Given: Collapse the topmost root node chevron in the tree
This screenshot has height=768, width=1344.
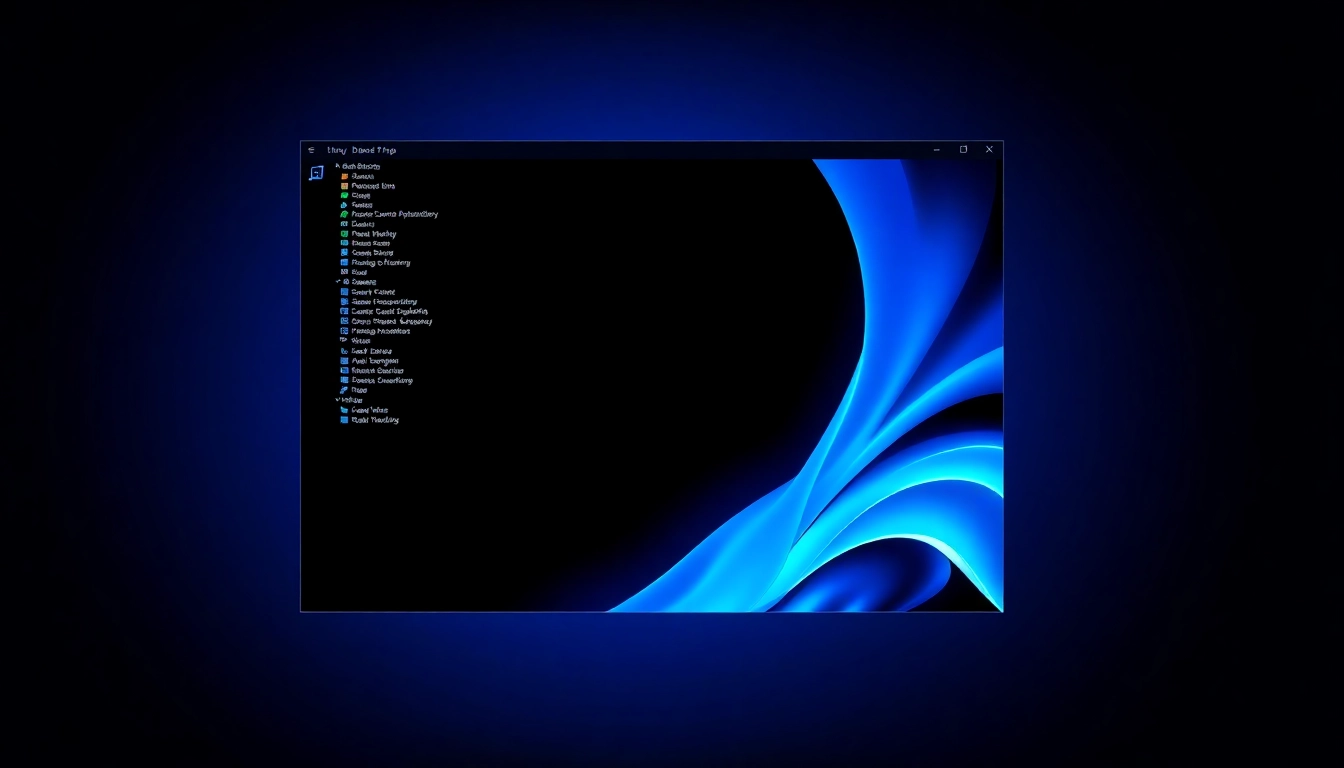Looking at the screenshot, I should [x=338, y=166].
